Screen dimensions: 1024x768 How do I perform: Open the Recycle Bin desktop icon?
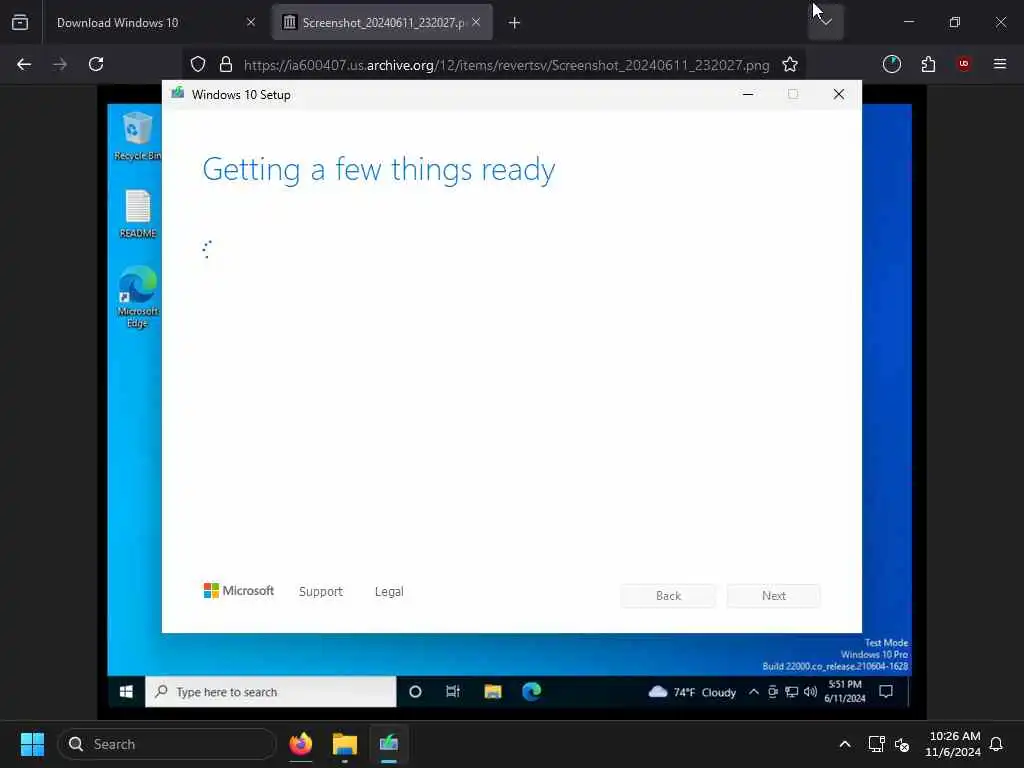coord(137,136)
